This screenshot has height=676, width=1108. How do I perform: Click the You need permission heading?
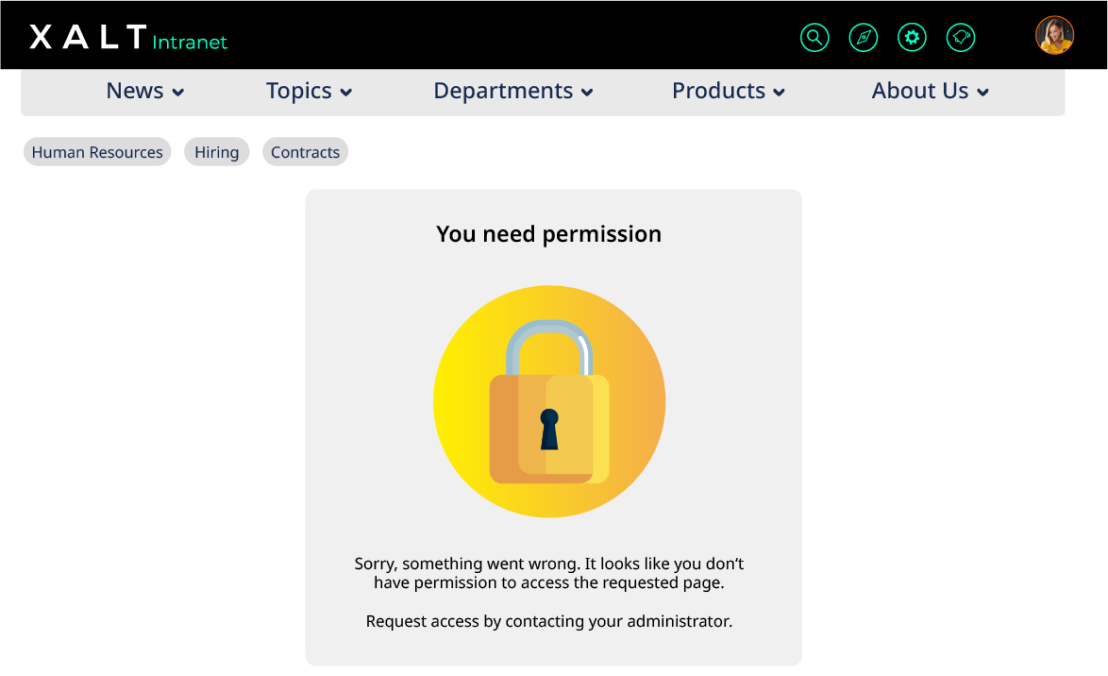[549, 234]
